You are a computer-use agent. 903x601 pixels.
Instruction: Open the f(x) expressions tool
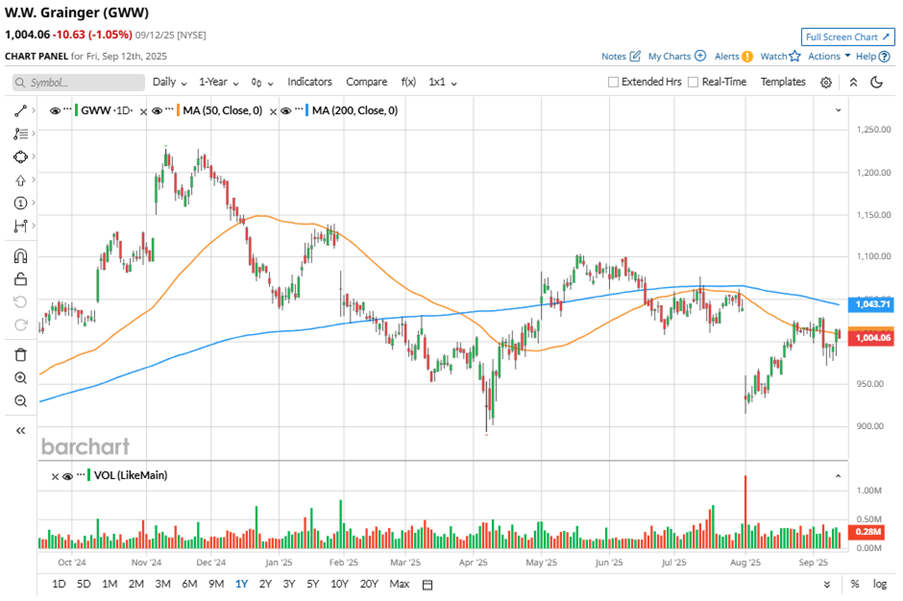coord(408,82)
